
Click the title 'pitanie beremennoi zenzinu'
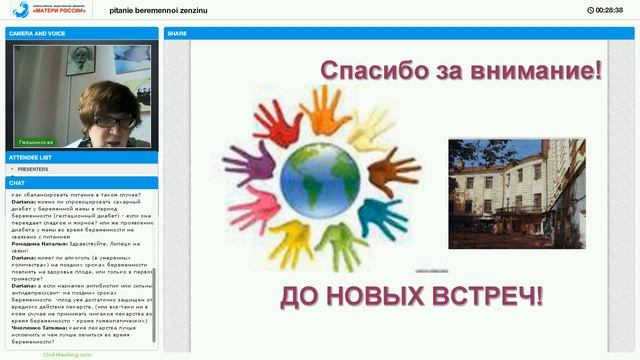tap(158, 11)
